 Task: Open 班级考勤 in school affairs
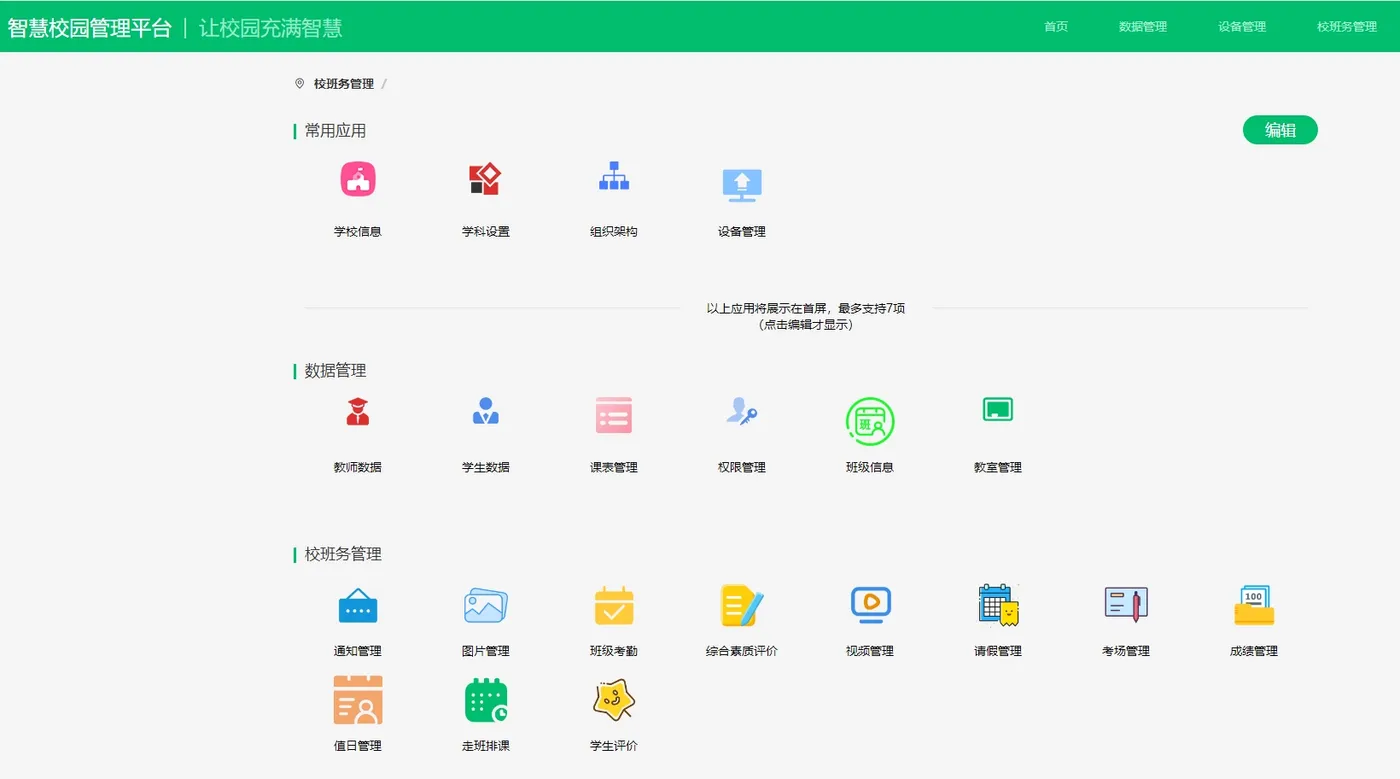tap(613, 605)
